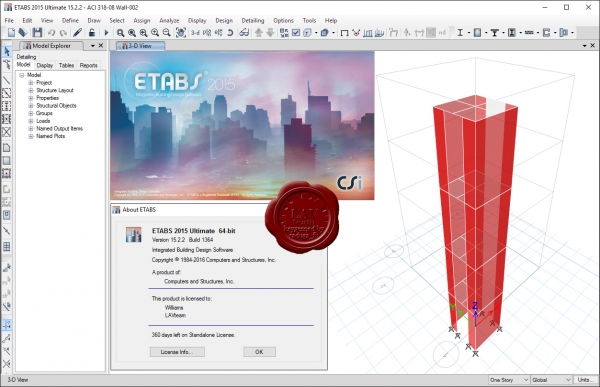Expand the Properties tree node
Screen dimensions: 600x387
[x=31, y=98]
